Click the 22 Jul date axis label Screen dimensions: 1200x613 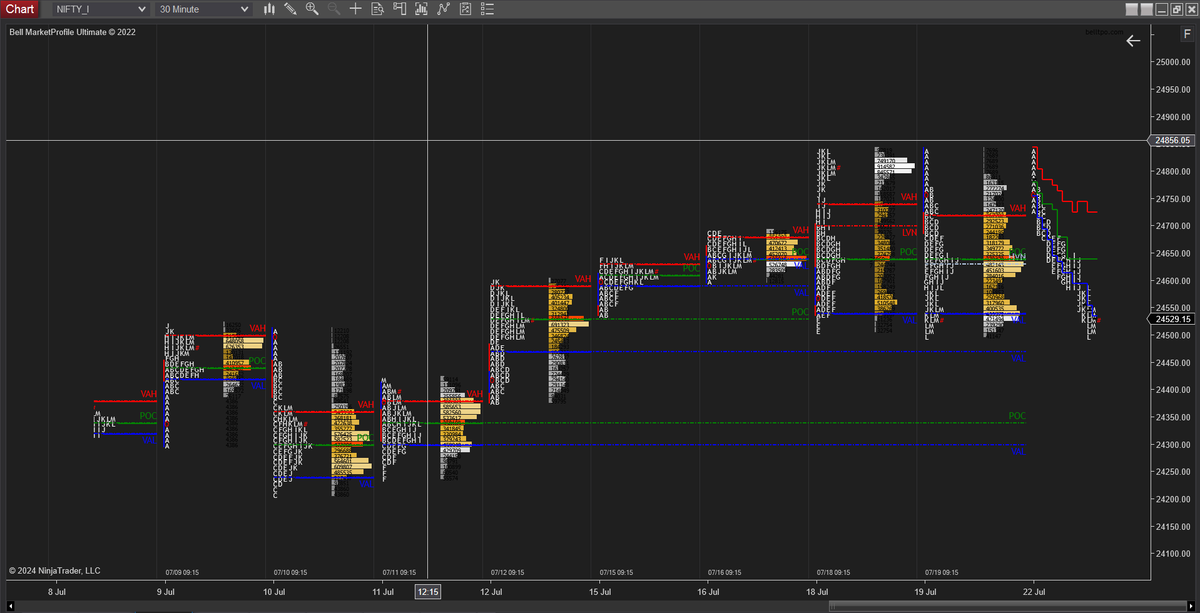pyautogui.click(x=1034, y=592)
